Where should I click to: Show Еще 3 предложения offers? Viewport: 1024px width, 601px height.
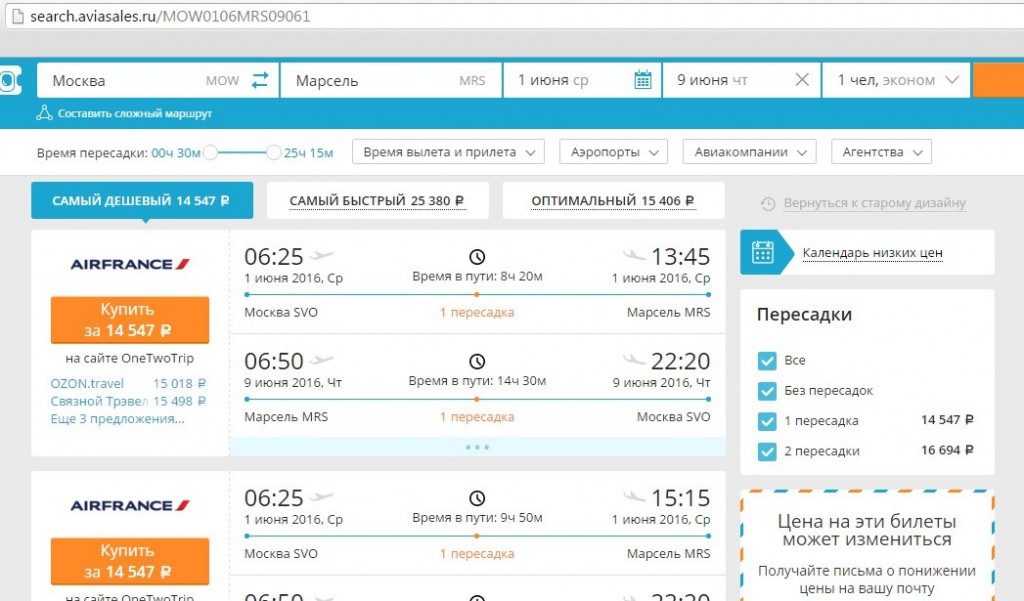[x=118, y=419]
